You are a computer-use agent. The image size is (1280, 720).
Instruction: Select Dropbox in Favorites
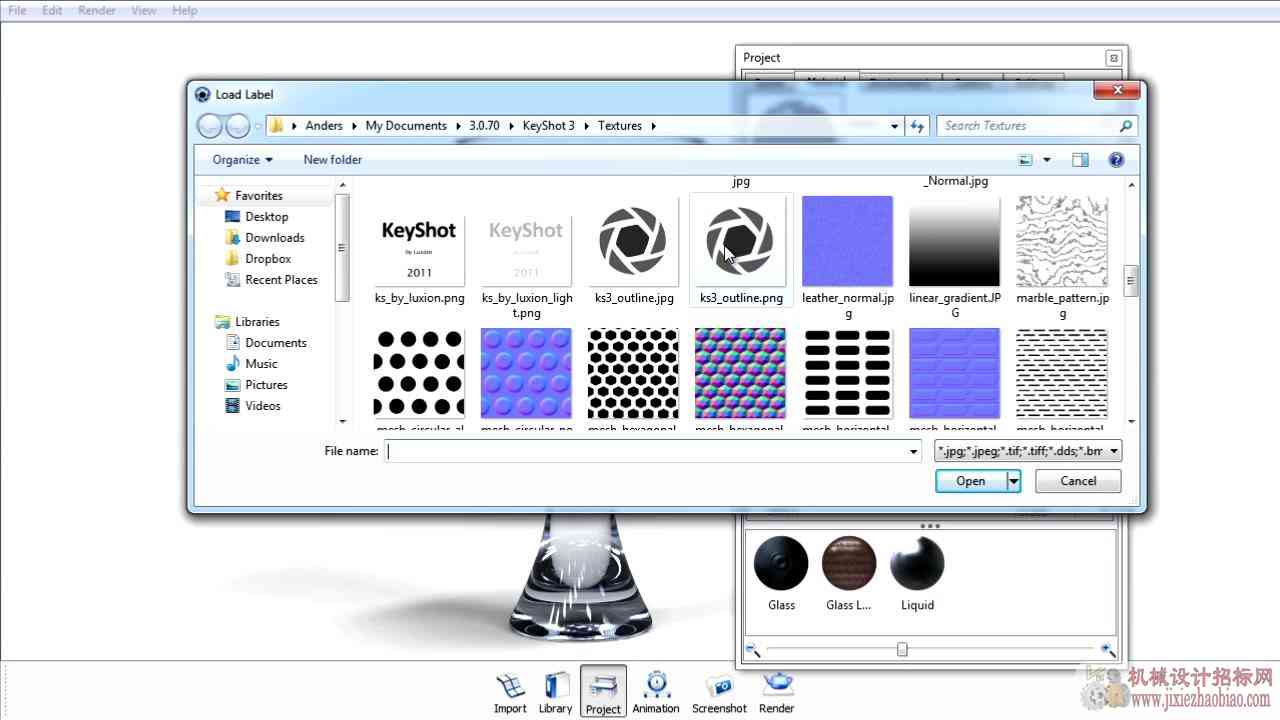pos(268,259)
